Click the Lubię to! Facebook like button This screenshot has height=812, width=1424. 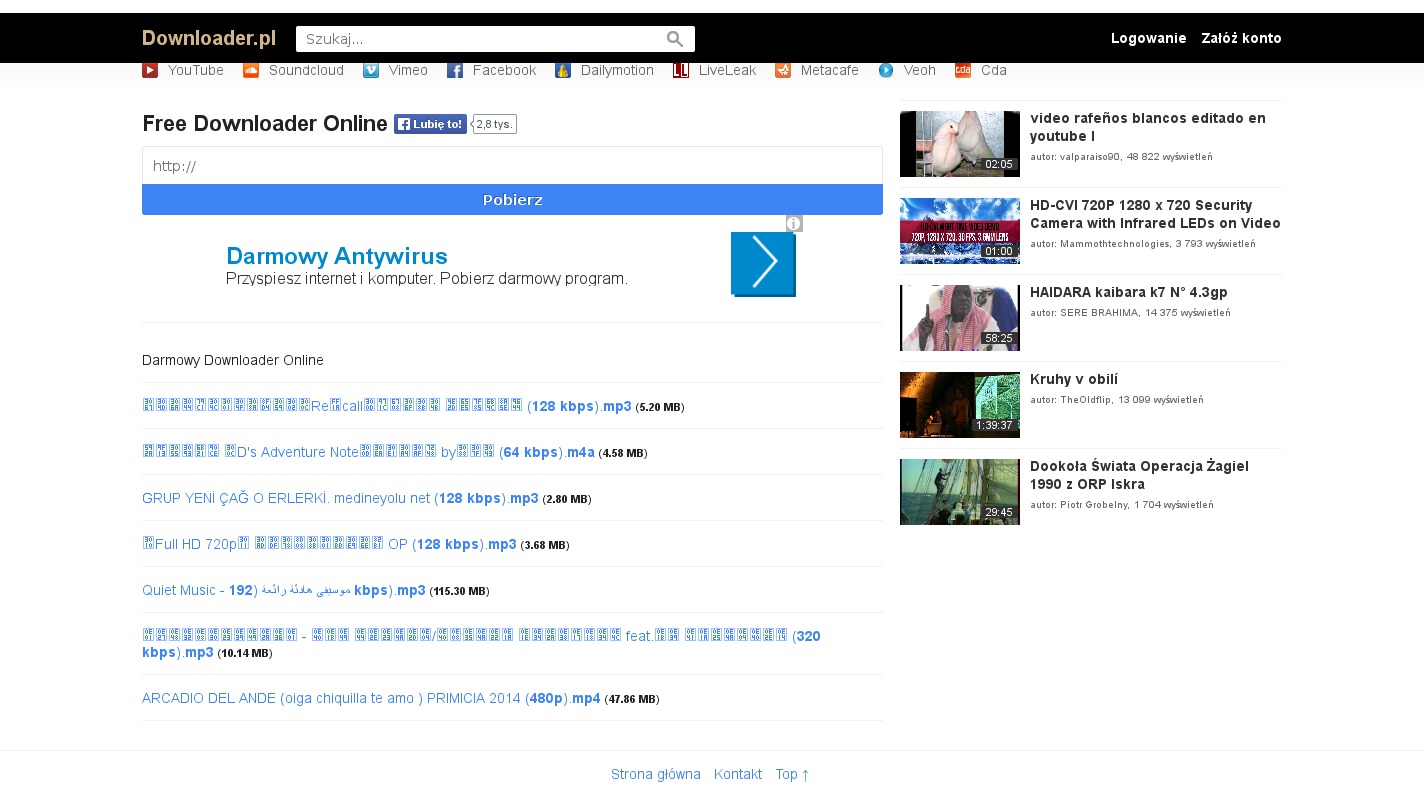430,124
